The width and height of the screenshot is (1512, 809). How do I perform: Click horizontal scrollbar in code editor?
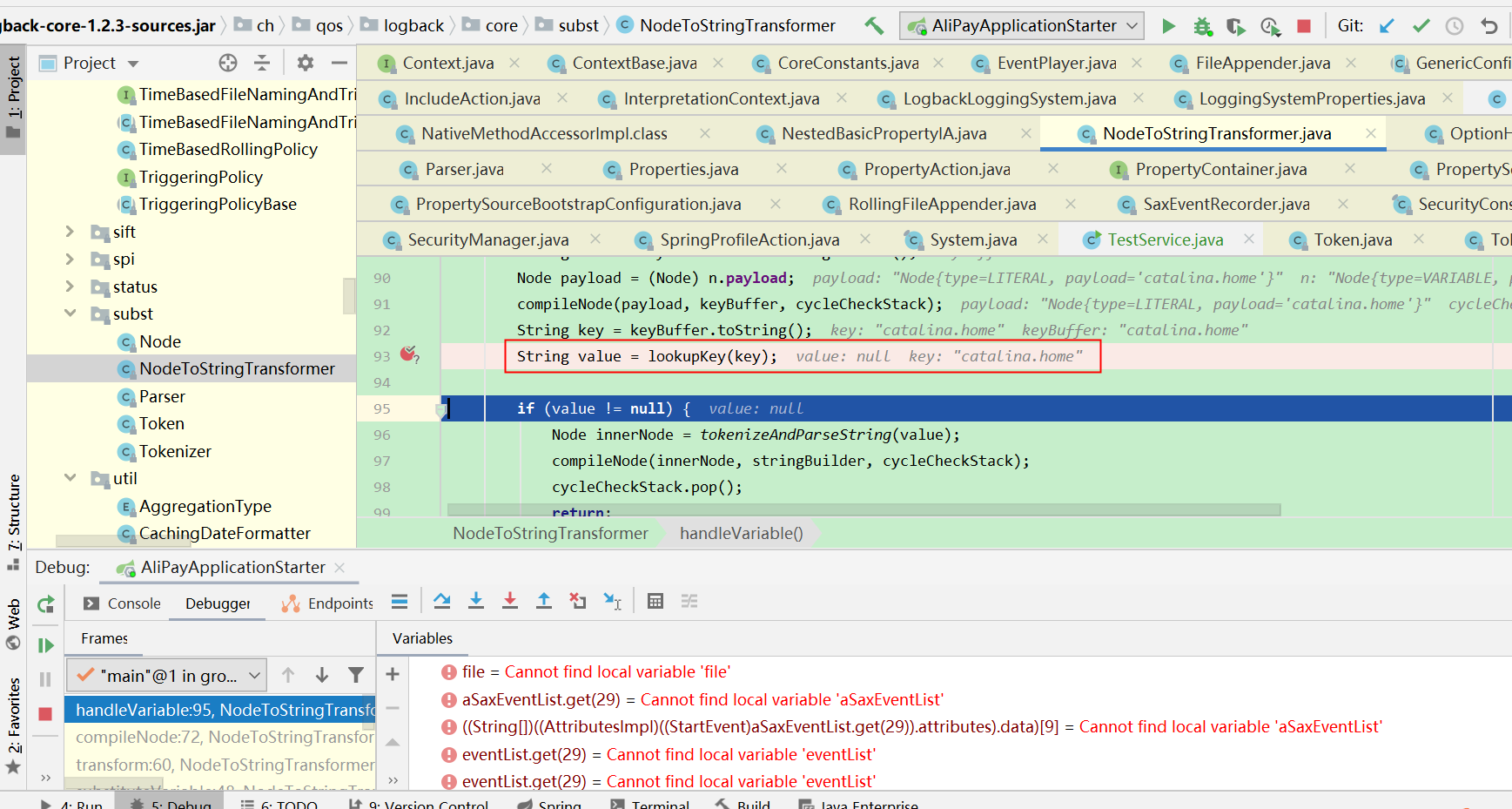(864, 509)
